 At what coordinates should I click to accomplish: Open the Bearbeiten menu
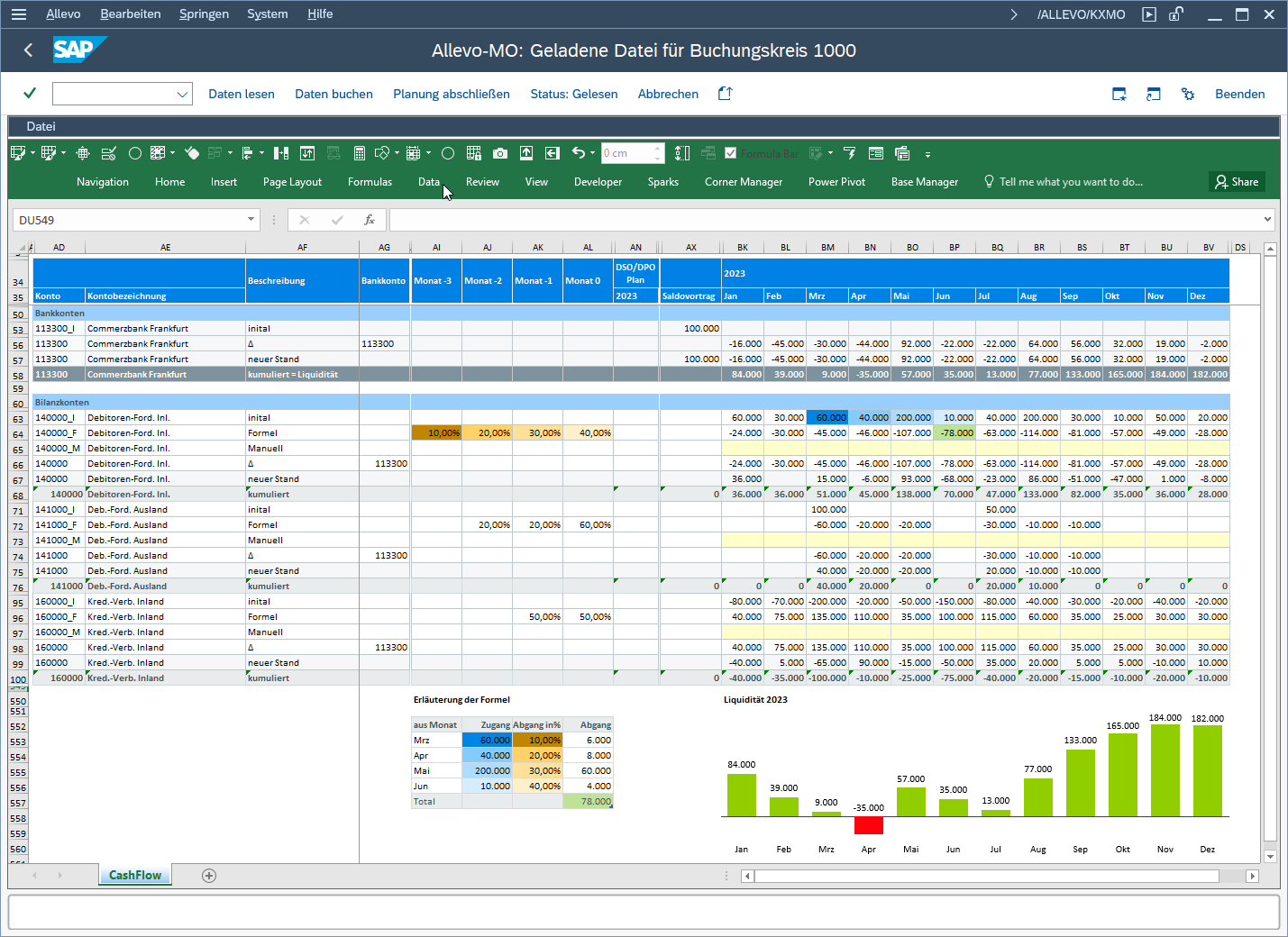tap(131, 14)
